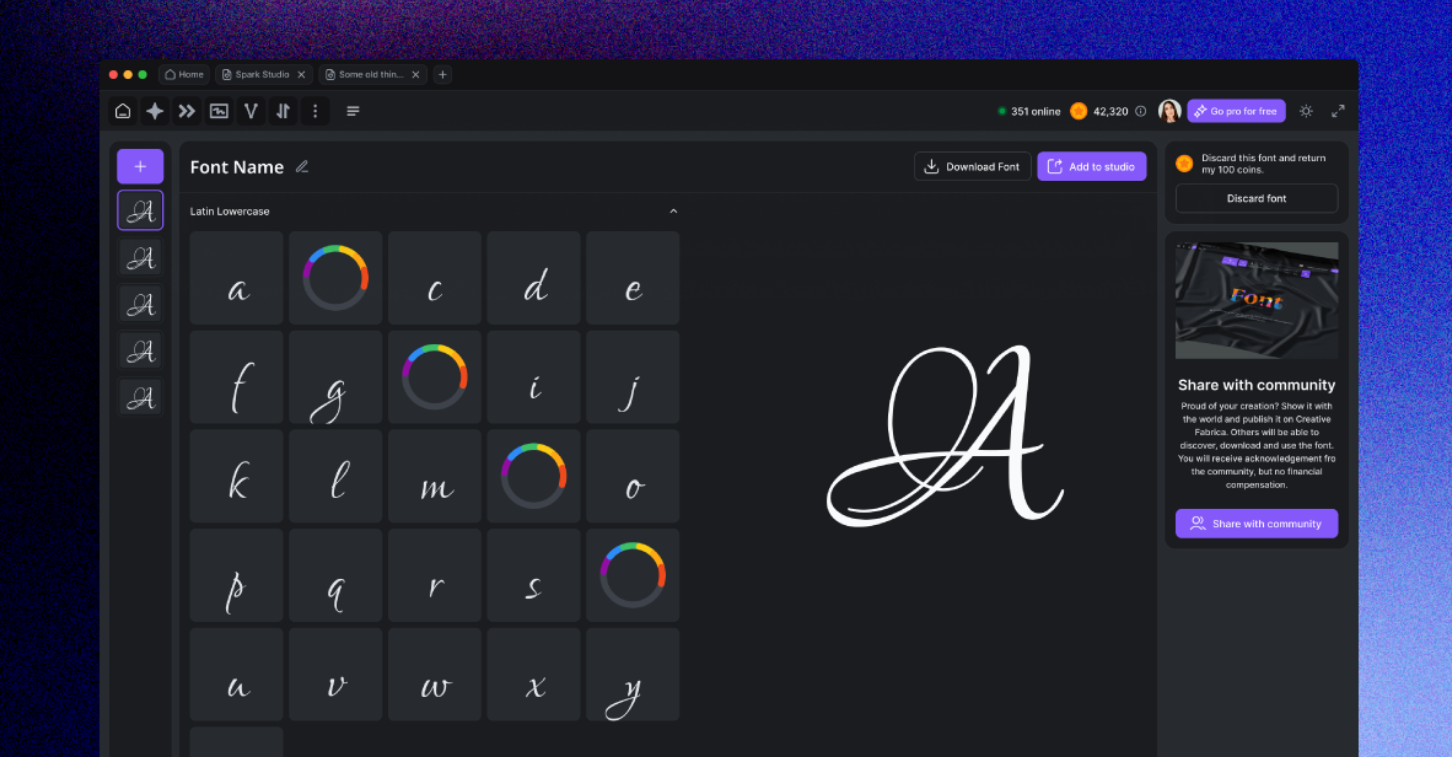Click the Discard font button

click(x=1257, y=198)
